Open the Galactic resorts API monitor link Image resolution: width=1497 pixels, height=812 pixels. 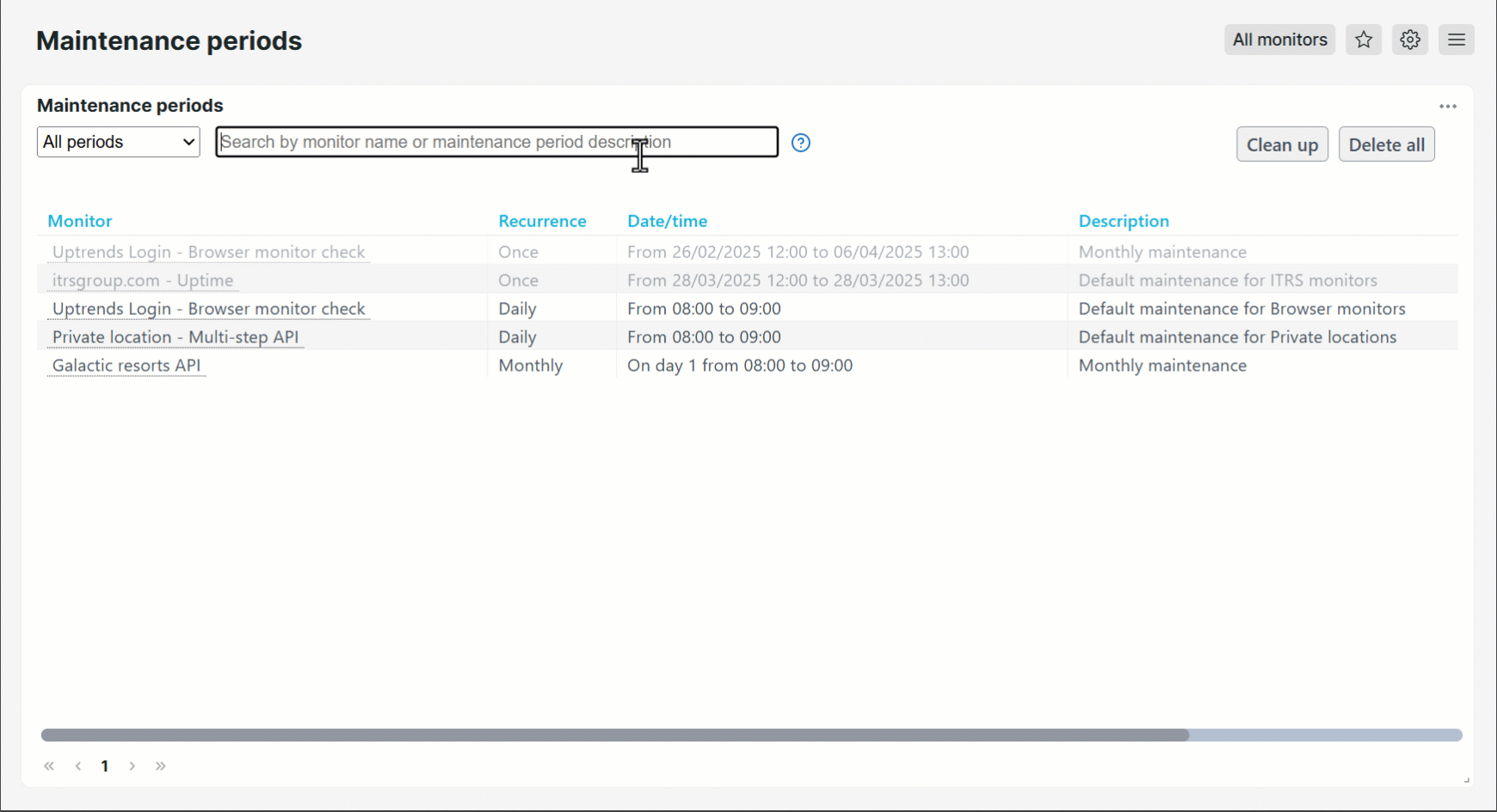coord(126,366)
